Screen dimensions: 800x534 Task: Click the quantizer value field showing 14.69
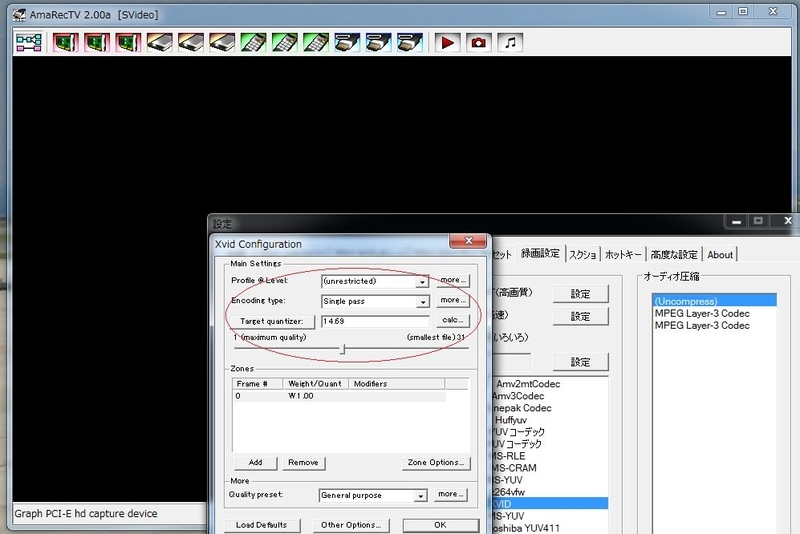pyautogui.click(x=375, y=321)
